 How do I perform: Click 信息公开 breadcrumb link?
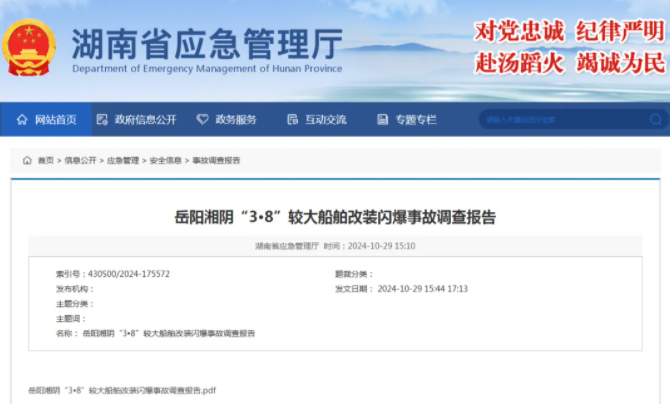81,160
